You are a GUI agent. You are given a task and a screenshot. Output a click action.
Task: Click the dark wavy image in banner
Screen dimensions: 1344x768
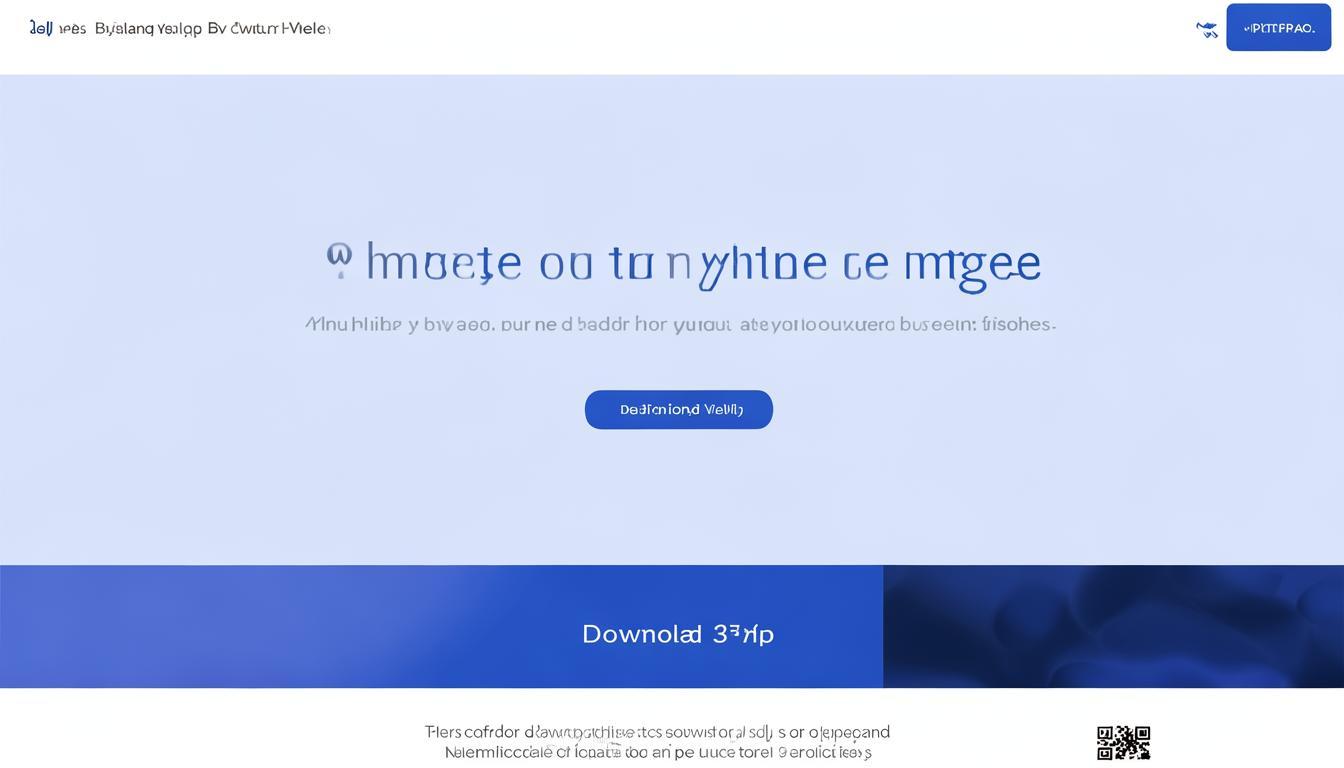1112,626
